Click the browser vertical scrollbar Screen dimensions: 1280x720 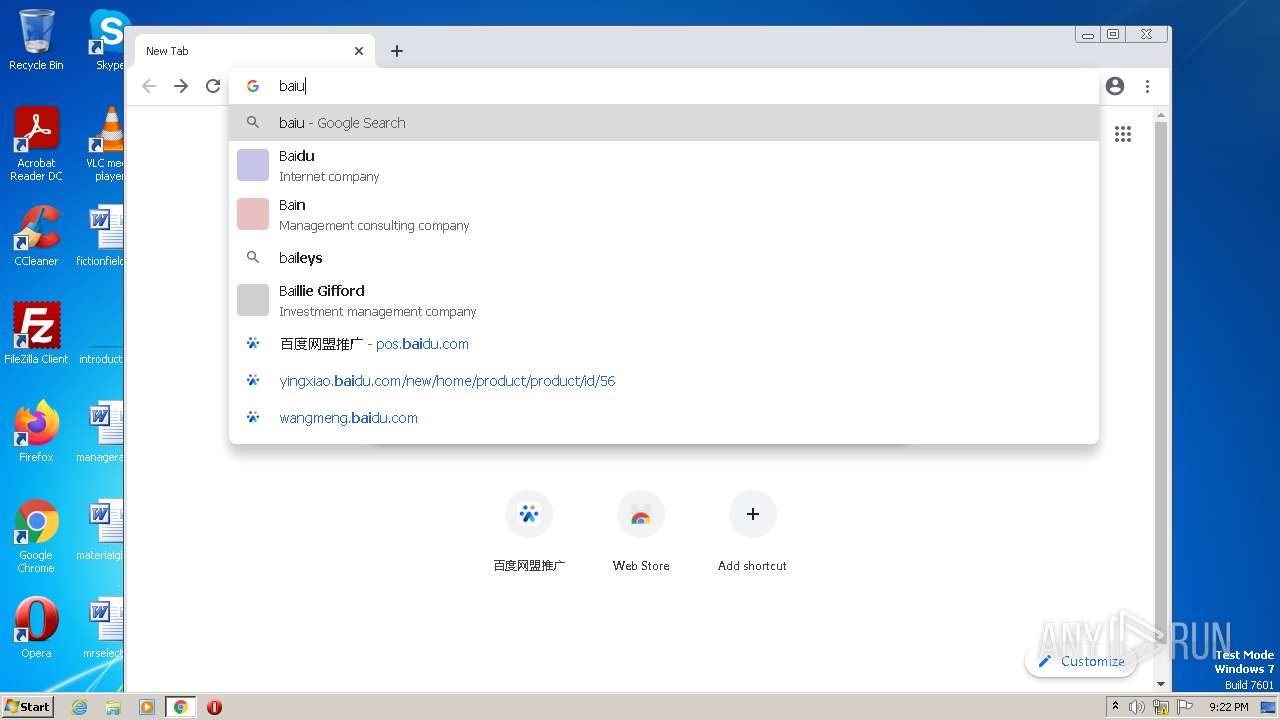tap(1161, 400)
